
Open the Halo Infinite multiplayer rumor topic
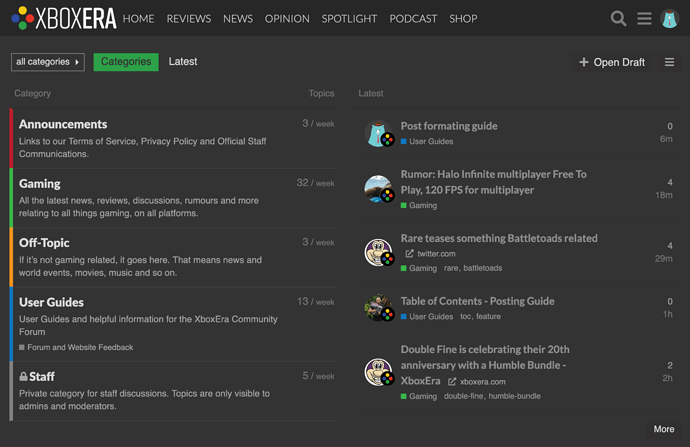[493, 182]
